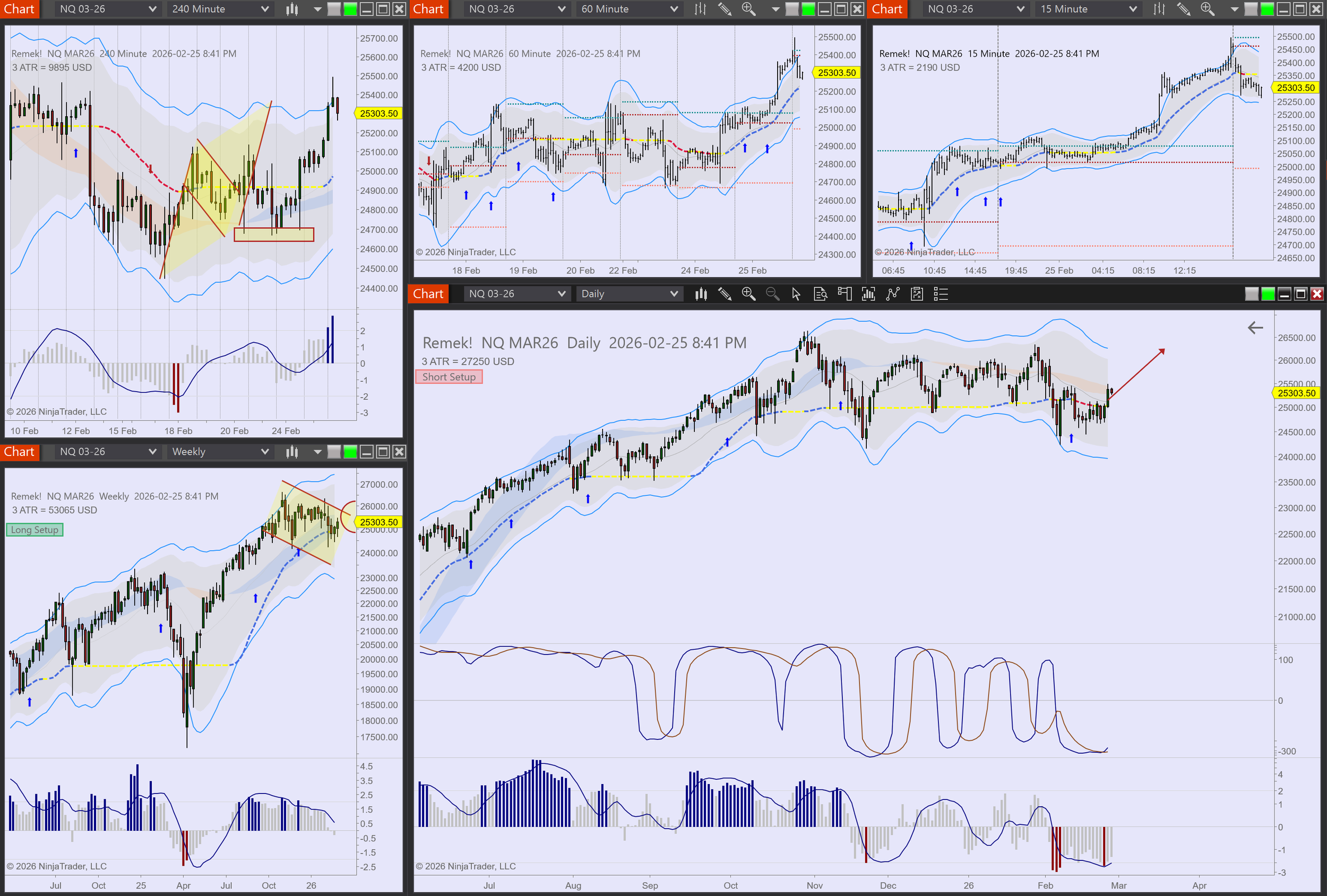1327x896 pixels.
Task: Click the Long Setup label on Weekly chart
Action: pos(35,530)
